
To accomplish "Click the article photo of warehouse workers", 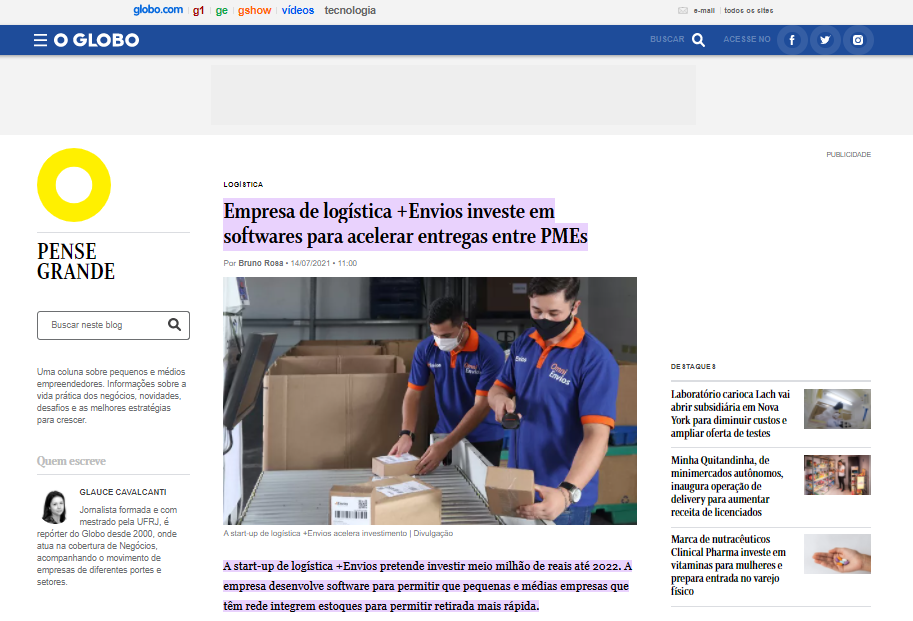I will tap(430, 400).
